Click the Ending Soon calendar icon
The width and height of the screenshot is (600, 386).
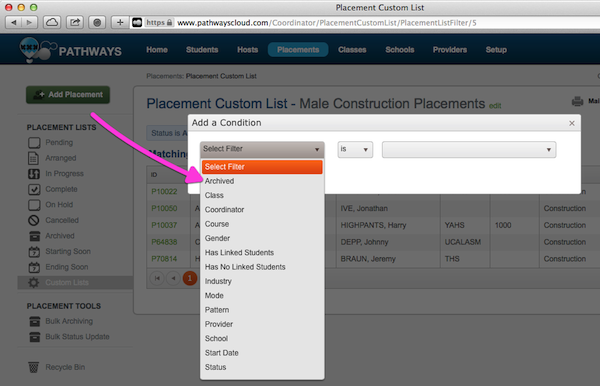pyautogui.click(x=34, y=267)
